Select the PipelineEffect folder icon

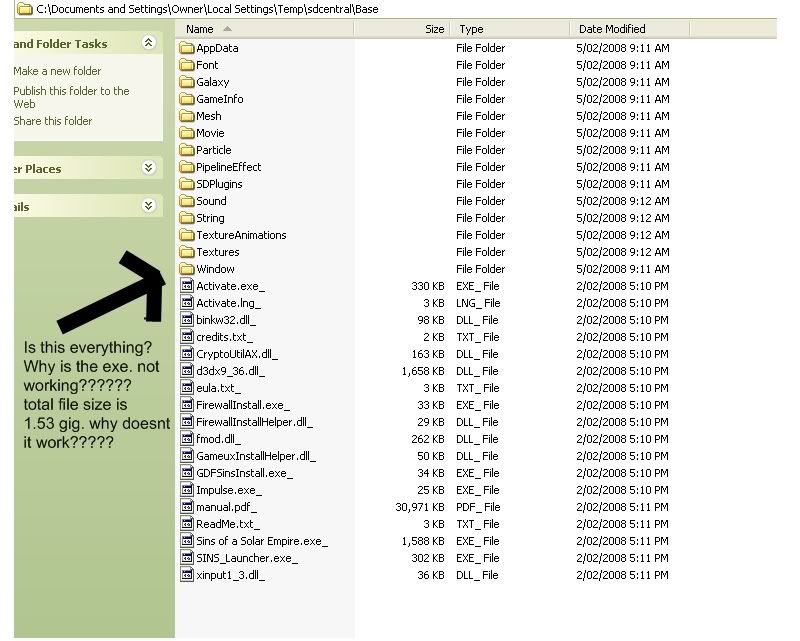coord(187,167)
